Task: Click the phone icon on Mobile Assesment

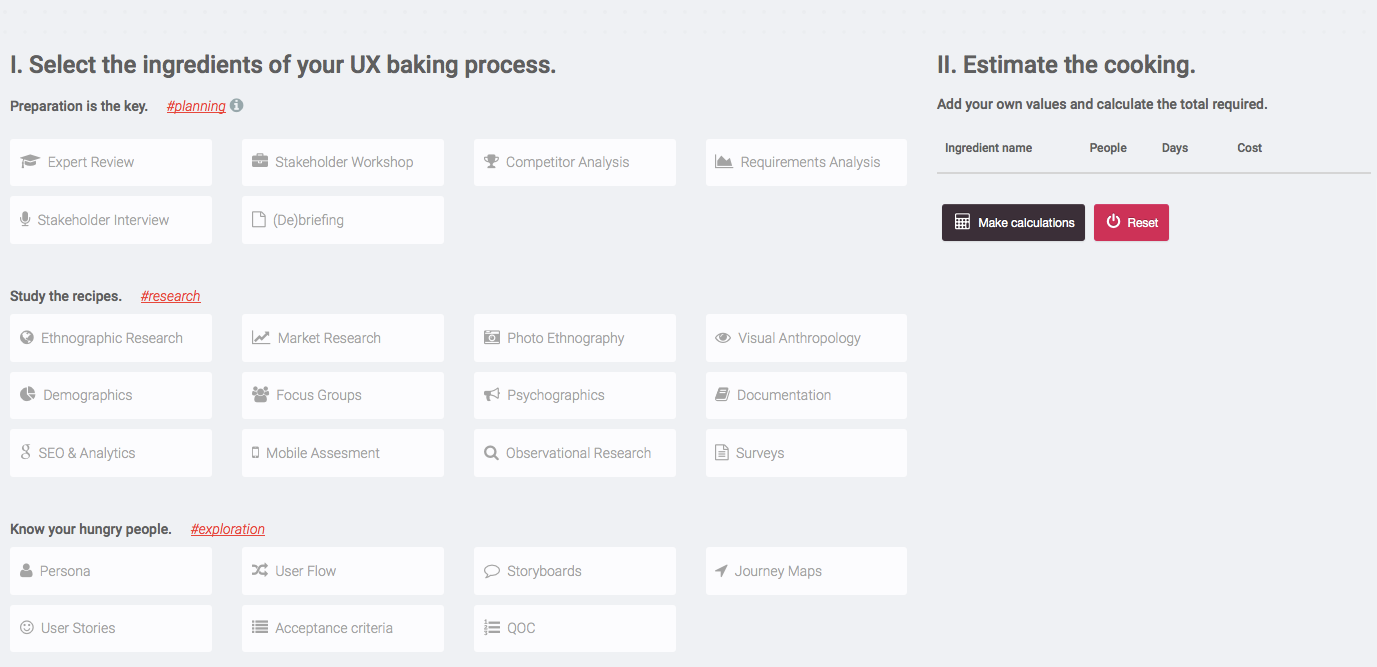Action: [256, 453]
